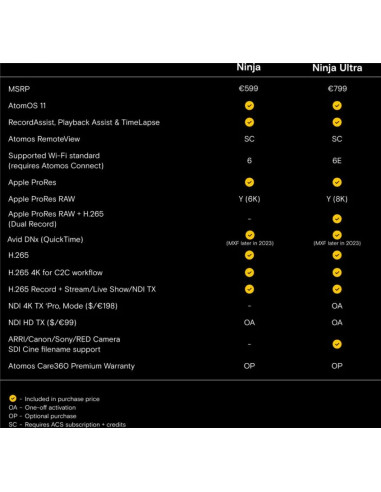The image size is (381, 492).
Task: Click Wi-Fi value 6 under Ninja
Action: pos(249,161)
